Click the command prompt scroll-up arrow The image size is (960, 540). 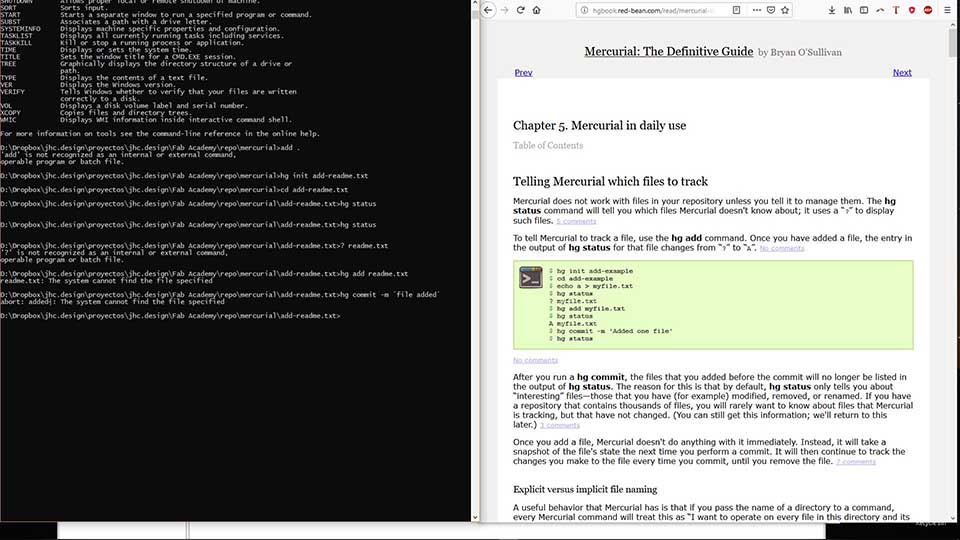pyautogui.click(x=475, y=4)
